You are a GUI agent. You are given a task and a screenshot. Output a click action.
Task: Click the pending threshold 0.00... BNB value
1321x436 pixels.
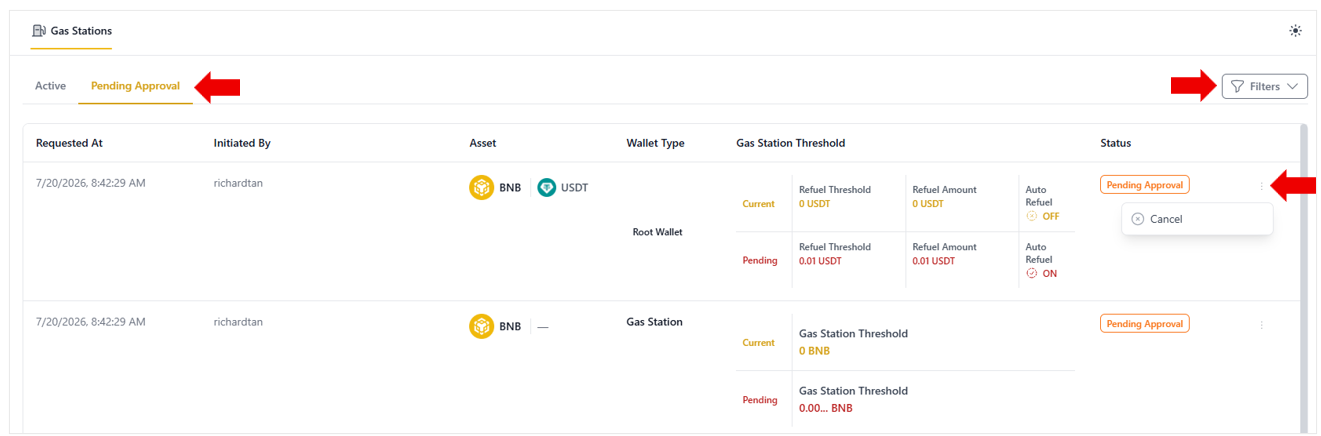coord(826,408)
